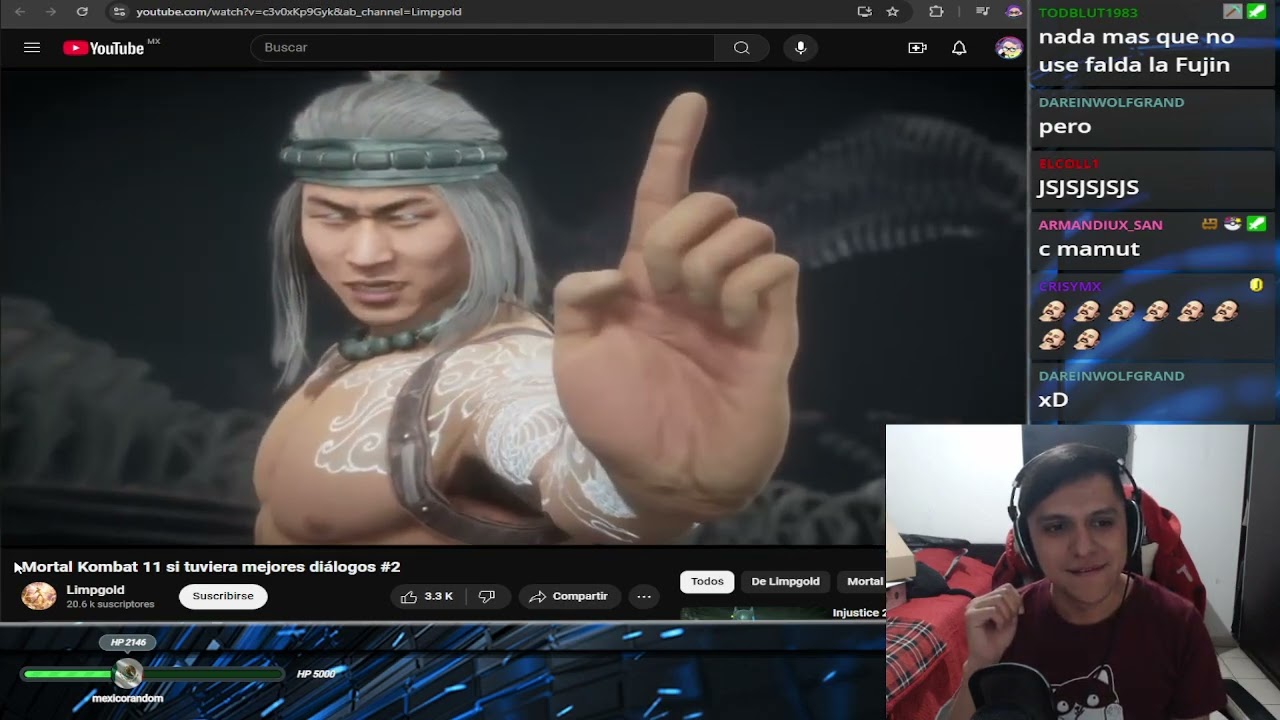Open browser profile avatar

click(1014, 11)
